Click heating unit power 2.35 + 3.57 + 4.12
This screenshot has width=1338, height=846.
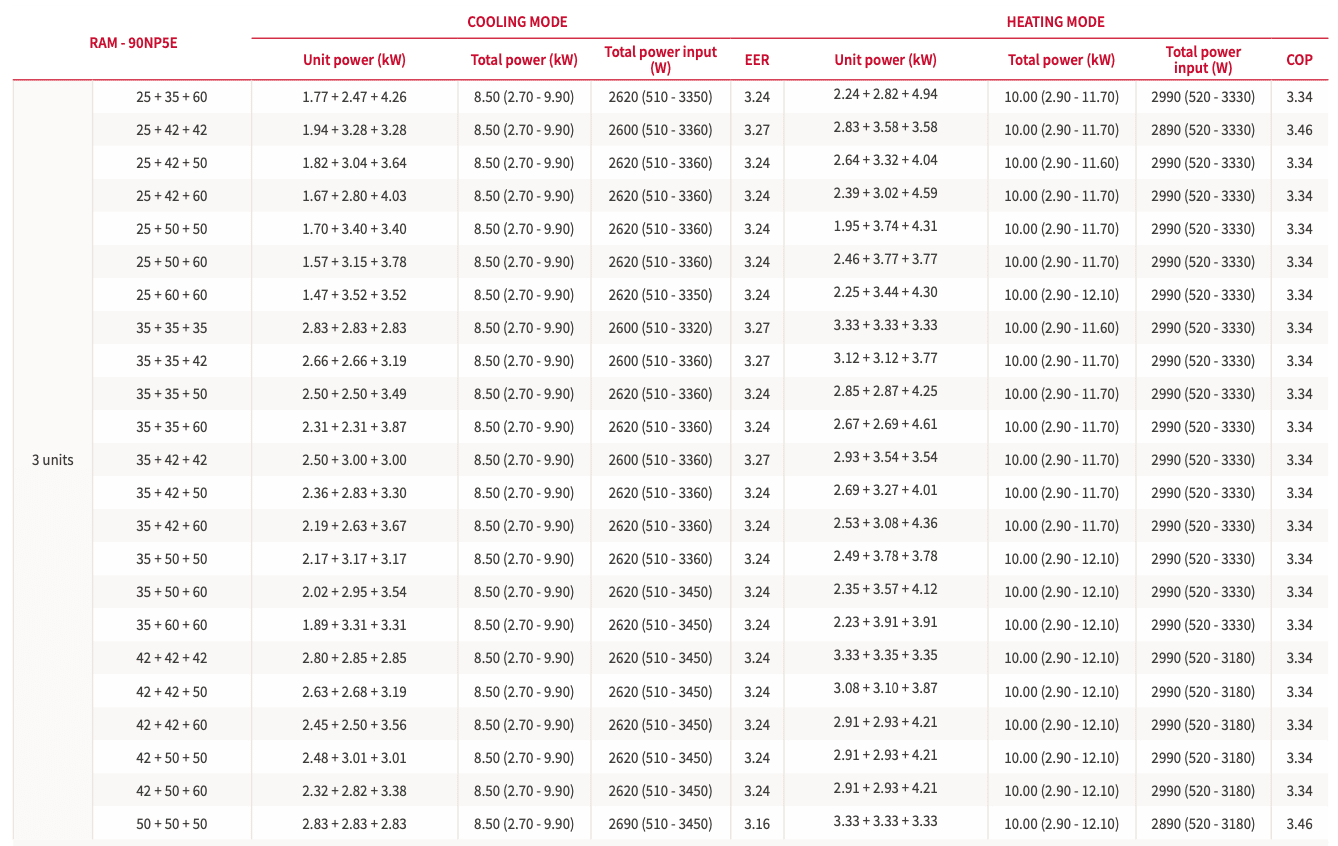(x=885, y=589)
